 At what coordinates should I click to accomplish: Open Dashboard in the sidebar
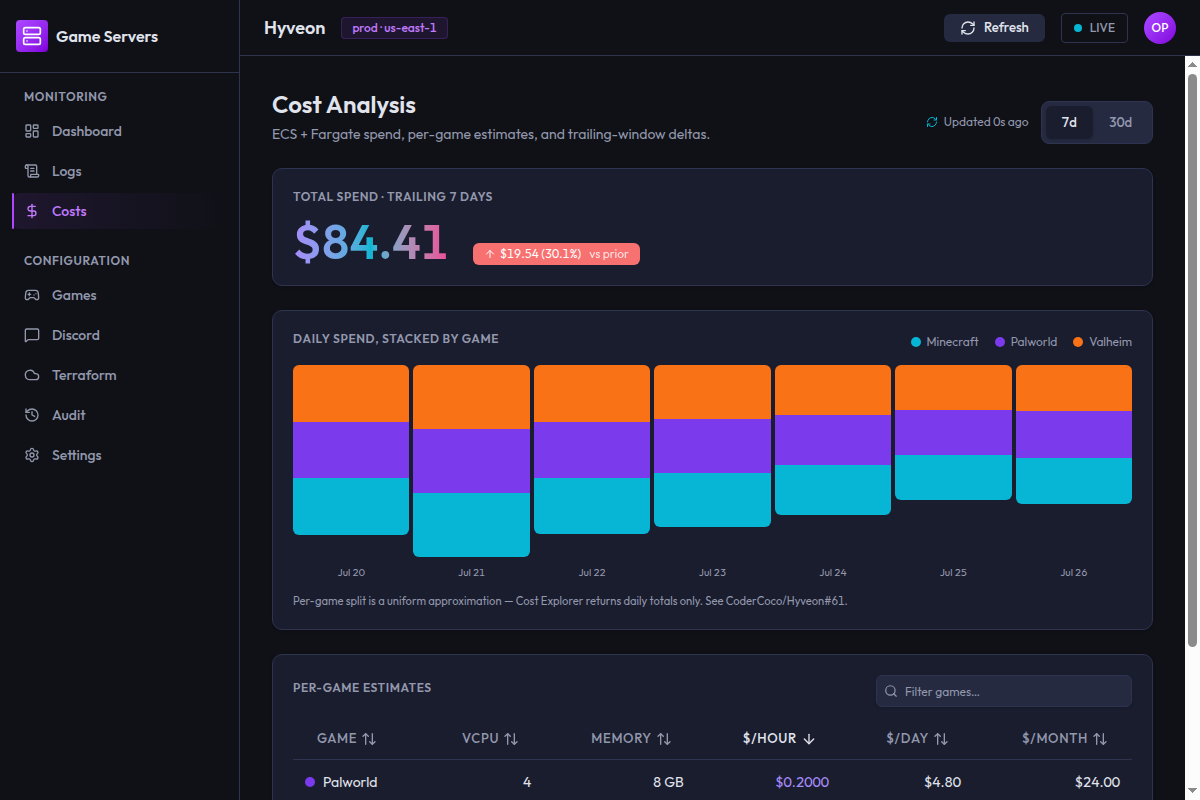pos(120,131)
